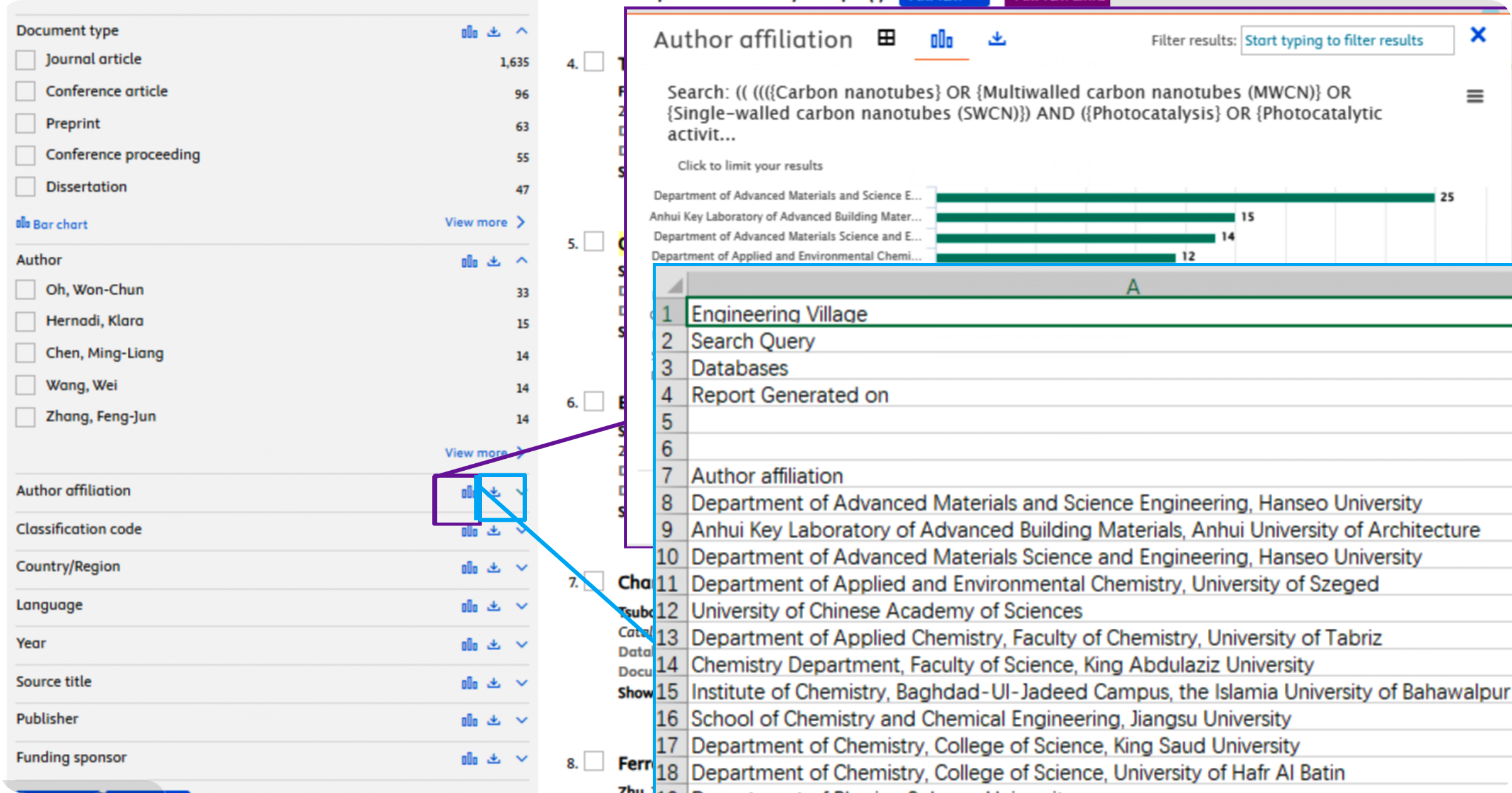Open chart hamburger menu in popup
The image size is (1512, 793).
click(x=1475, y=96)
